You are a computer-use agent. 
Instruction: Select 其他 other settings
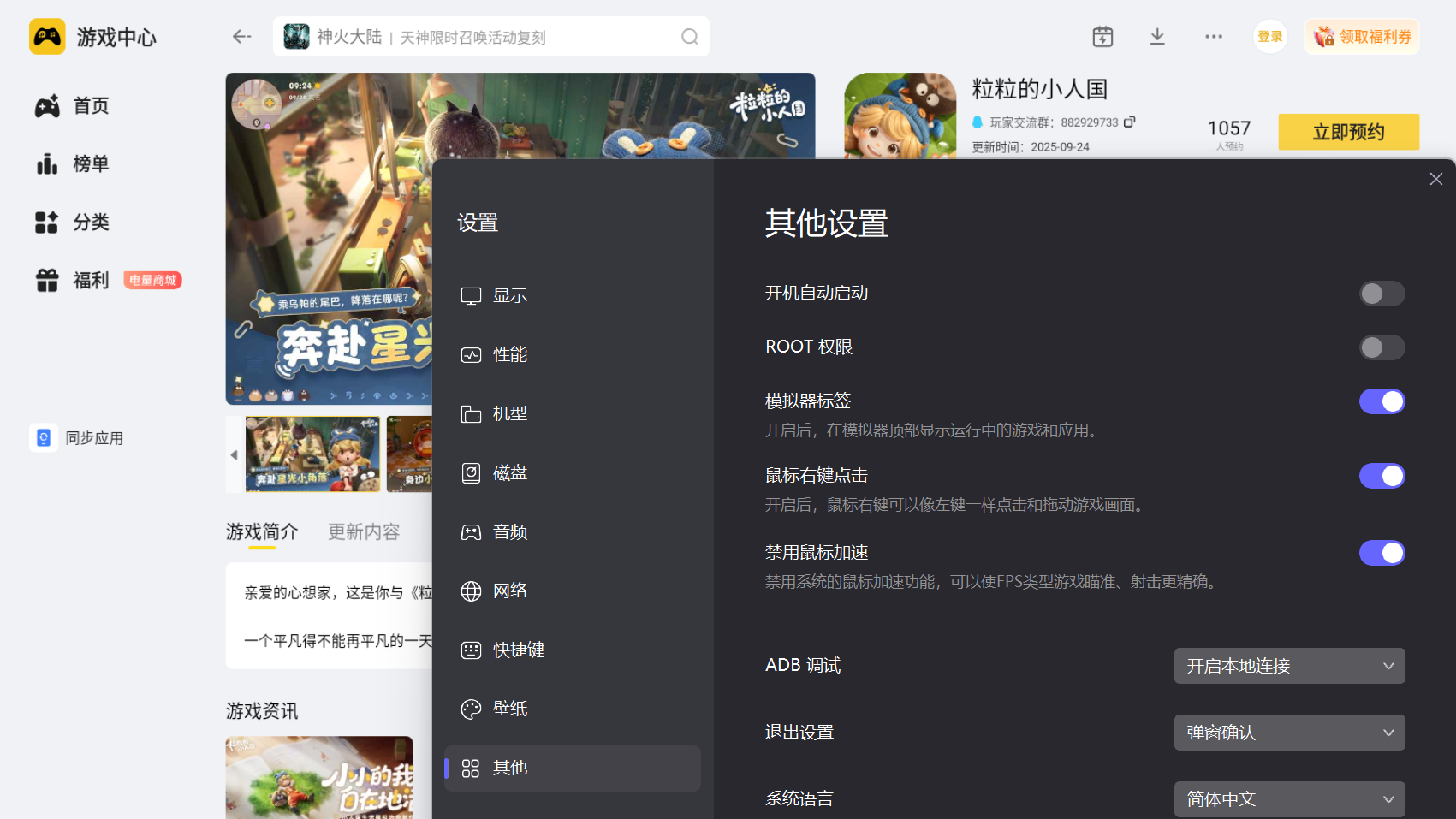pos(573,769)
